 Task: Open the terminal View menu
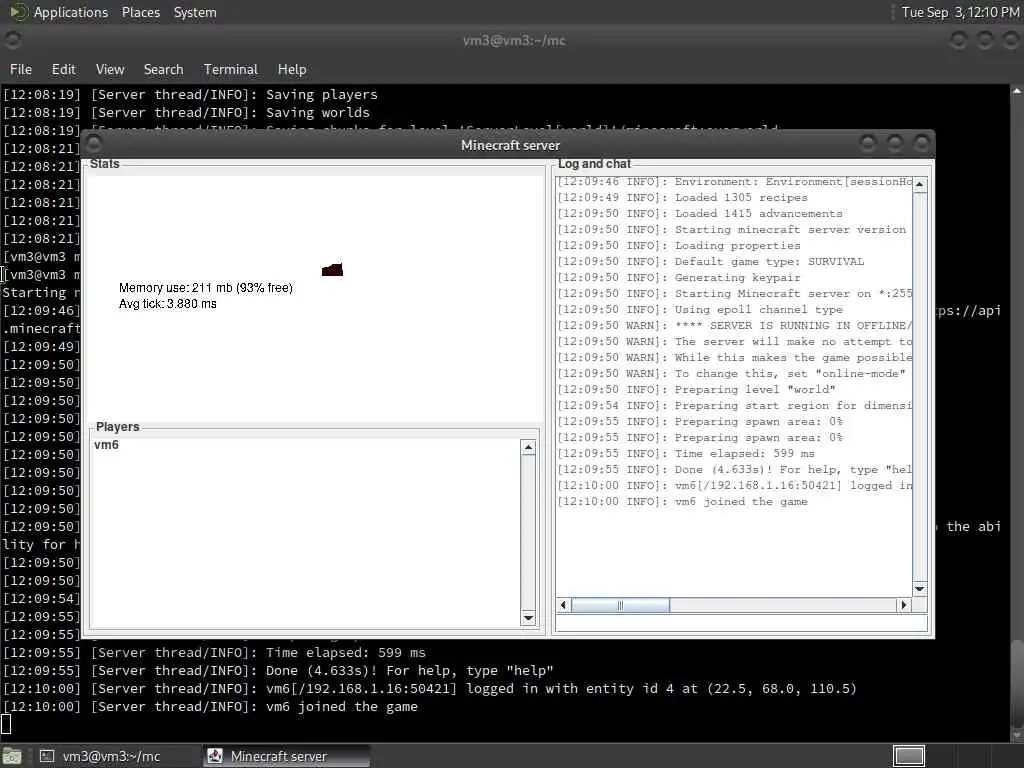(x=110, y=69)
